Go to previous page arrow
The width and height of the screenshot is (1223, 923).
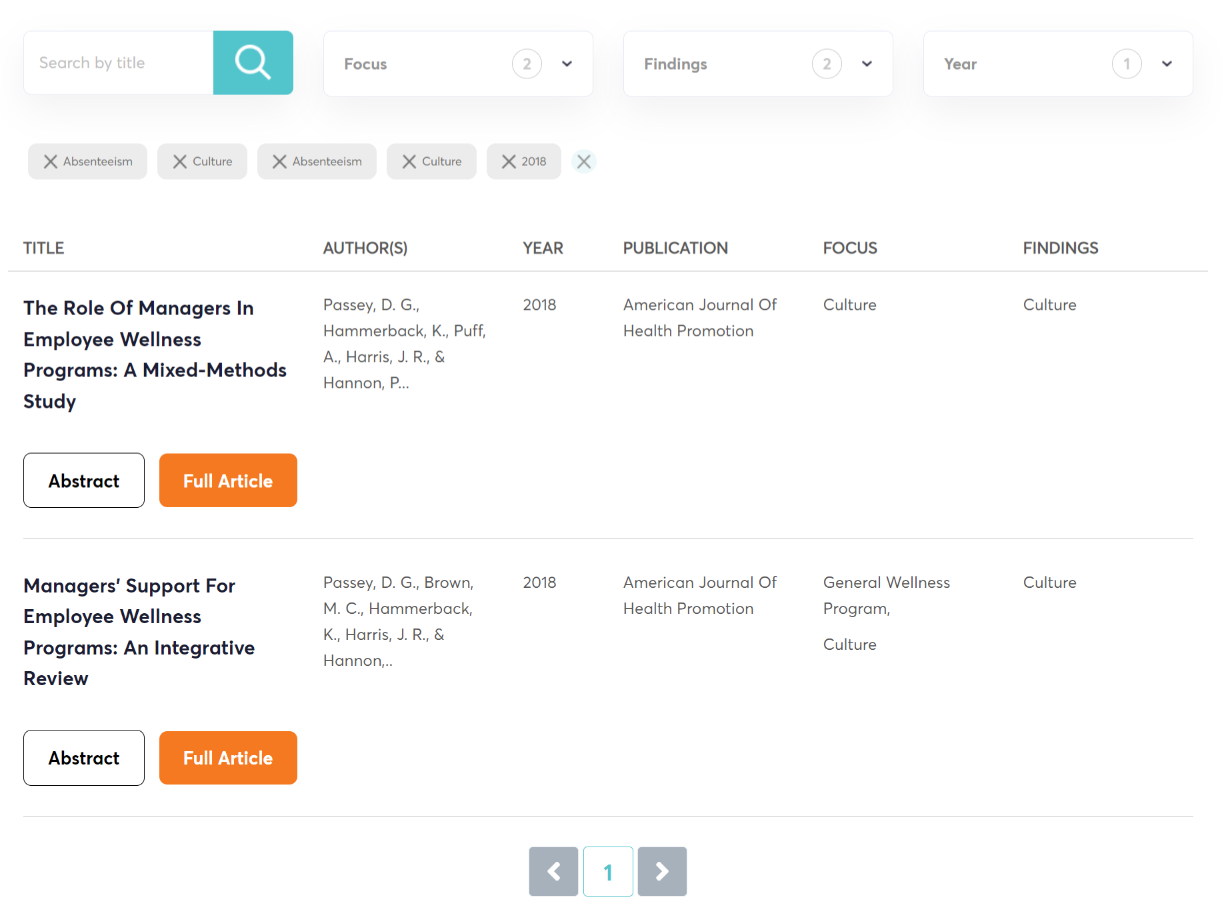coord(554,872)
